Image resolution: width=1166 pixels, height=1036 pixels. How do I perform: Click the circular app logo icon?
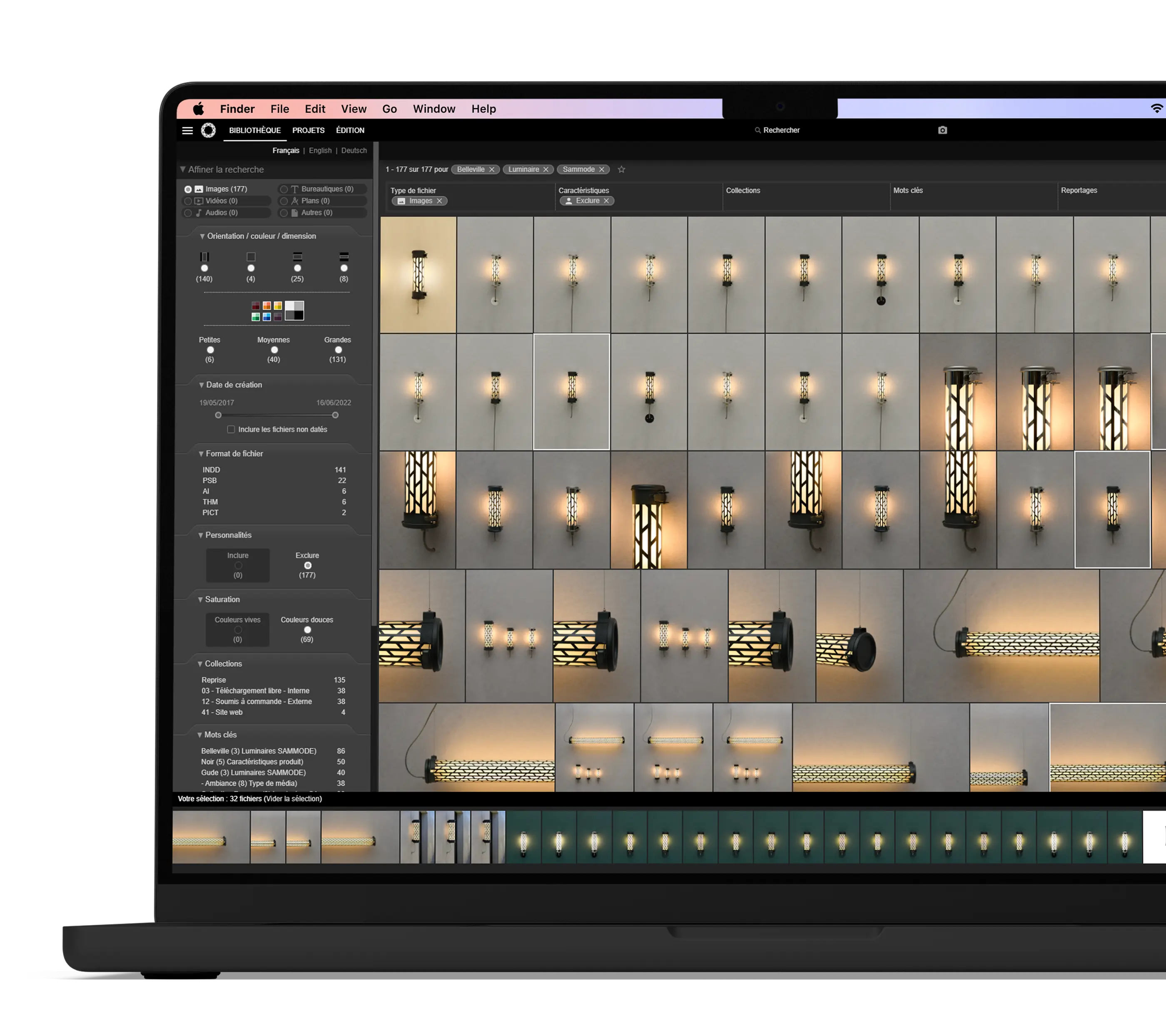click(209, 131)
